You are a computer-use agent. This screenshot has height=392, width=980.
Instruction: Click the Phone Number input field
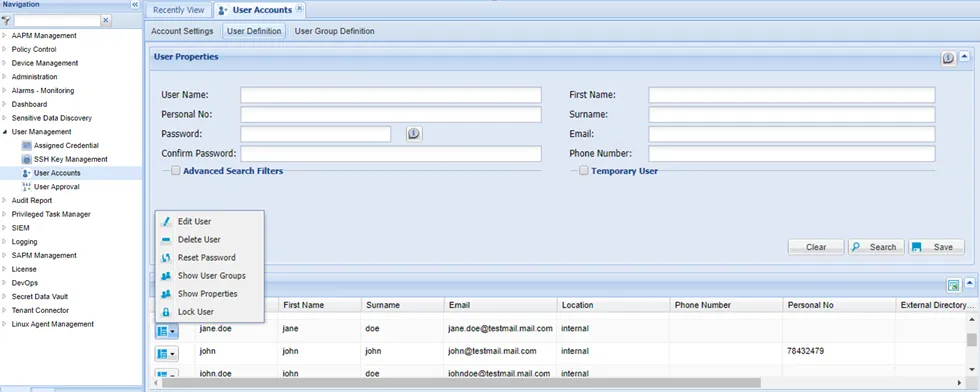[792, 154]
